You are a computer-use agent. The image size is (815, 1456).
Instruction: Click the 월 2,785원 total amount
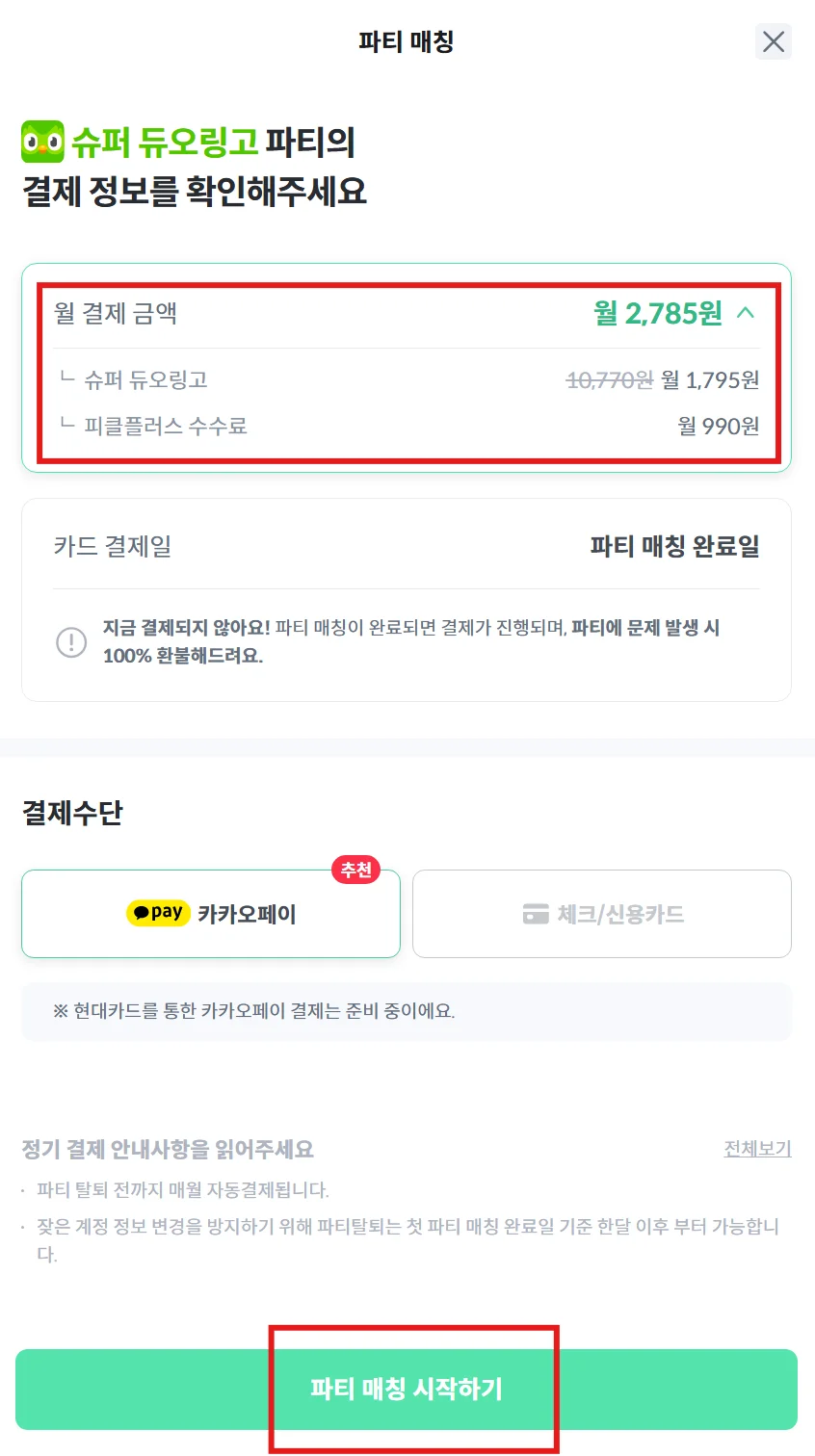coord(658,313)
